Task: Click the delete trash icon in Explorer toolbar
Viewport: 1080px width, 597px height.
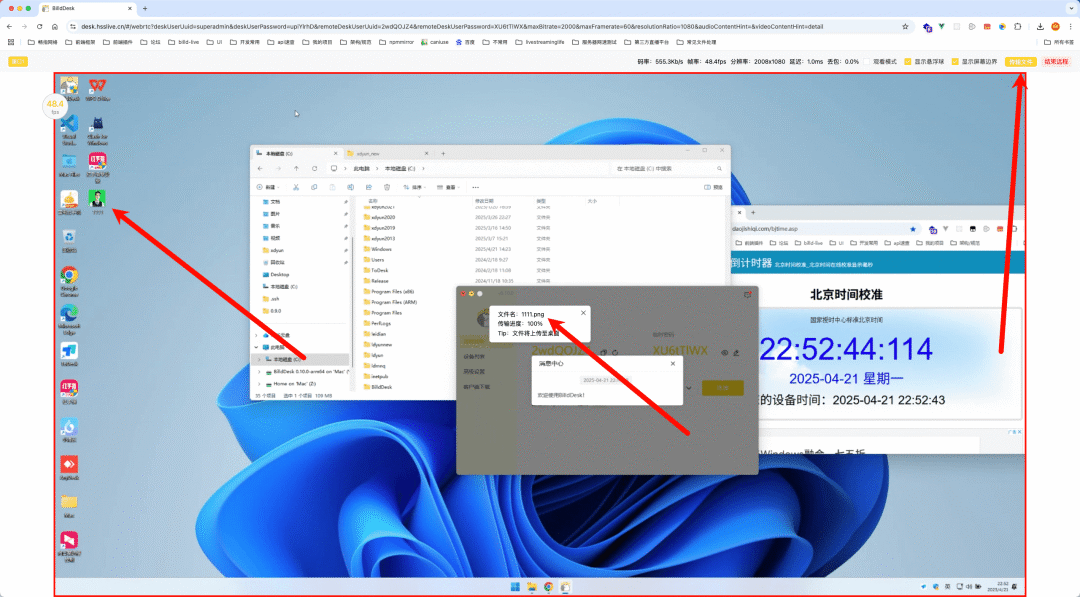Action: coord(387,187)
